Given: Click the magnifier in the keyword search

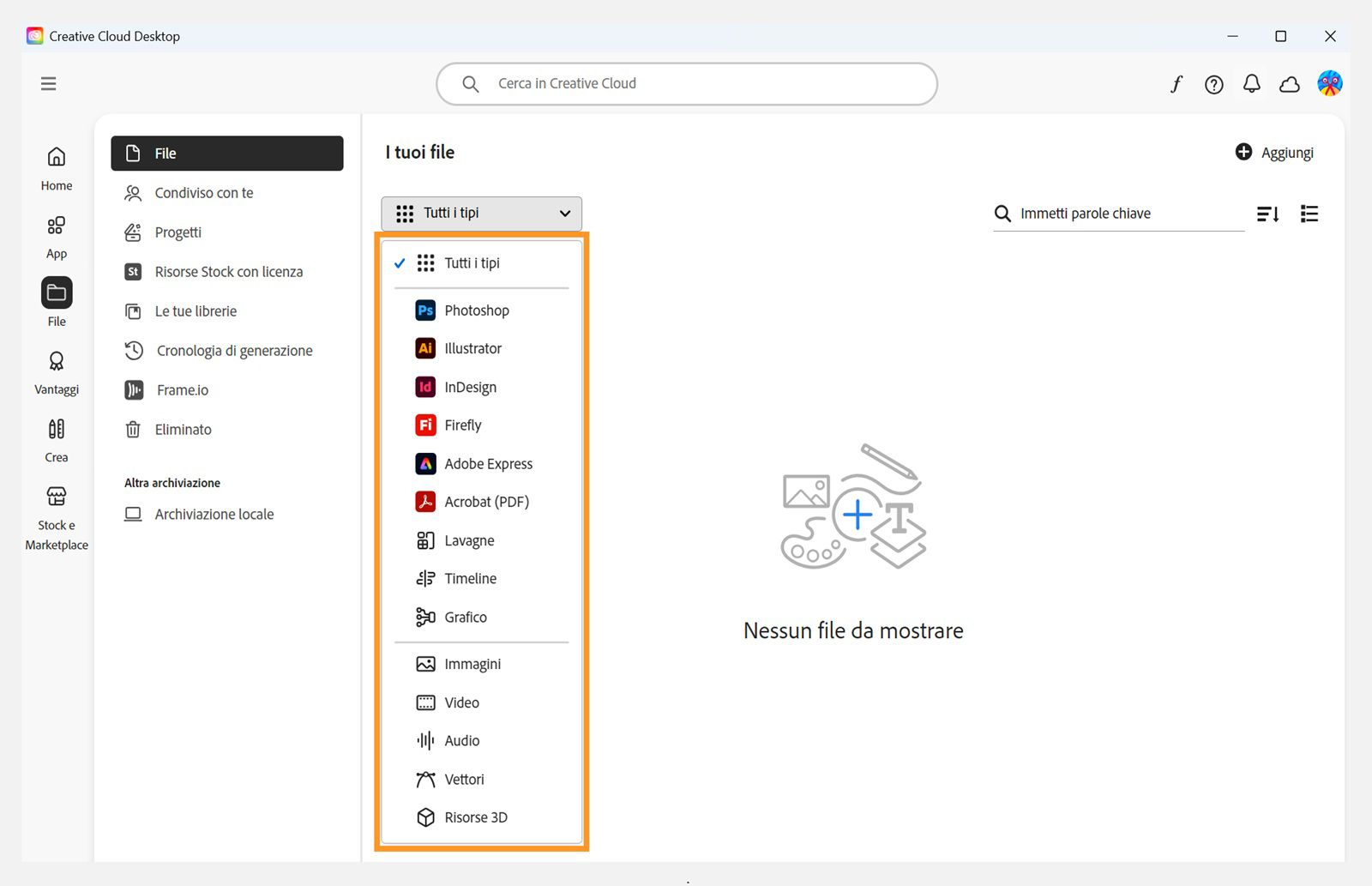Looking at the screenshot, I should point(1002,214).
